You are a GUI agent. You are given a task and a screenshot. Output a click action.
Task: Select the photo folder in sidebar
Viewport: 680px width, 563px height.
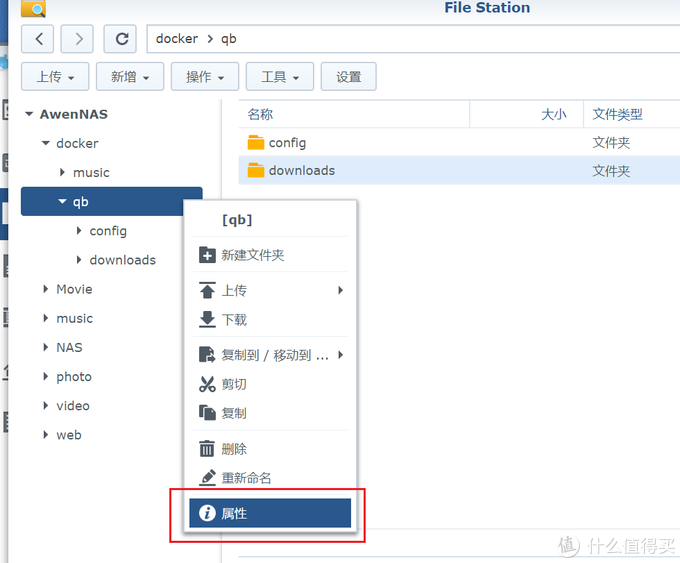pyautogui.click(x=74, y=377)
